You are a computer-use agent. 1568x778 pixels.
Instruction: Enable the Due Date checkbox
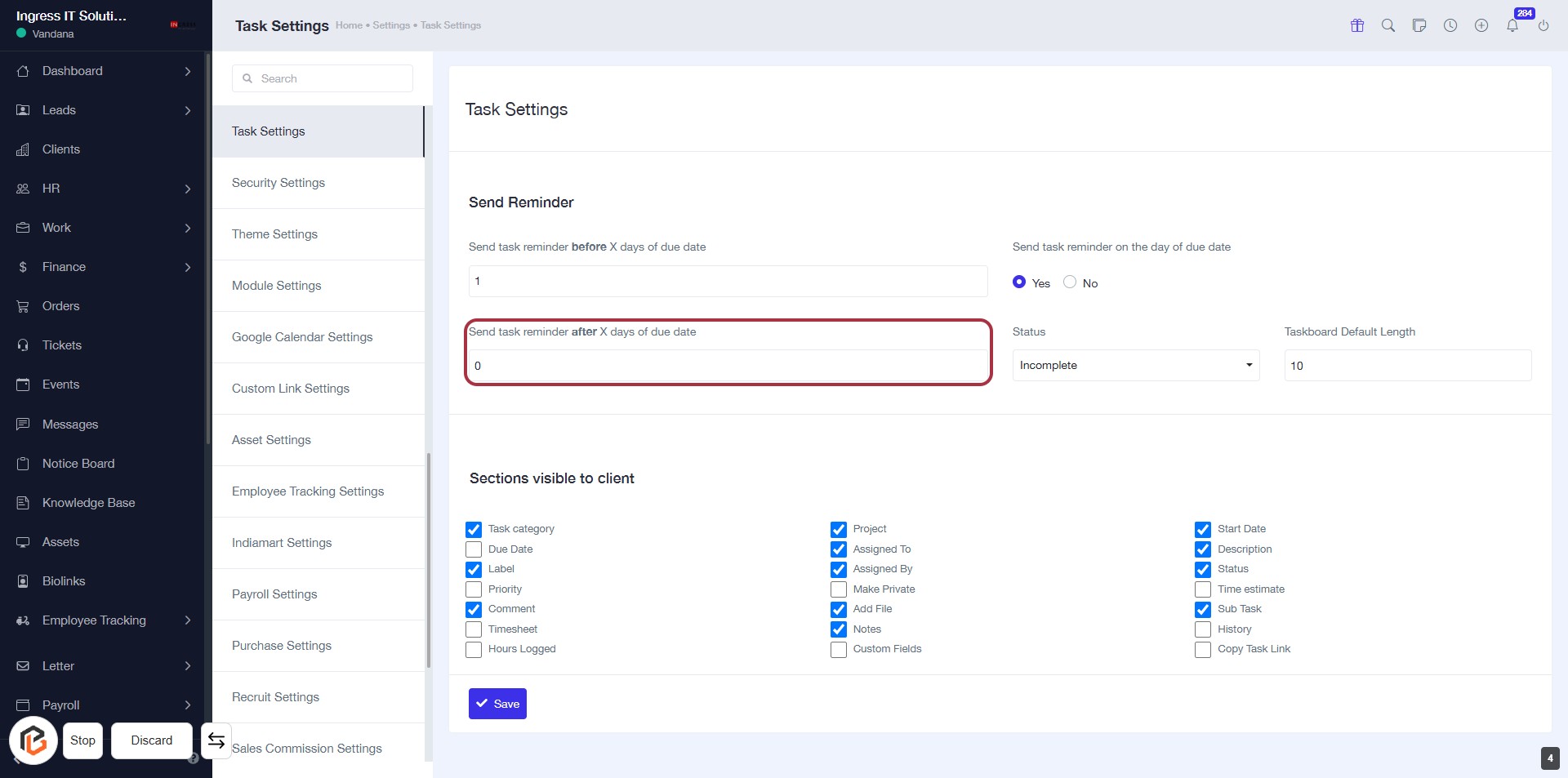(474, 549)
